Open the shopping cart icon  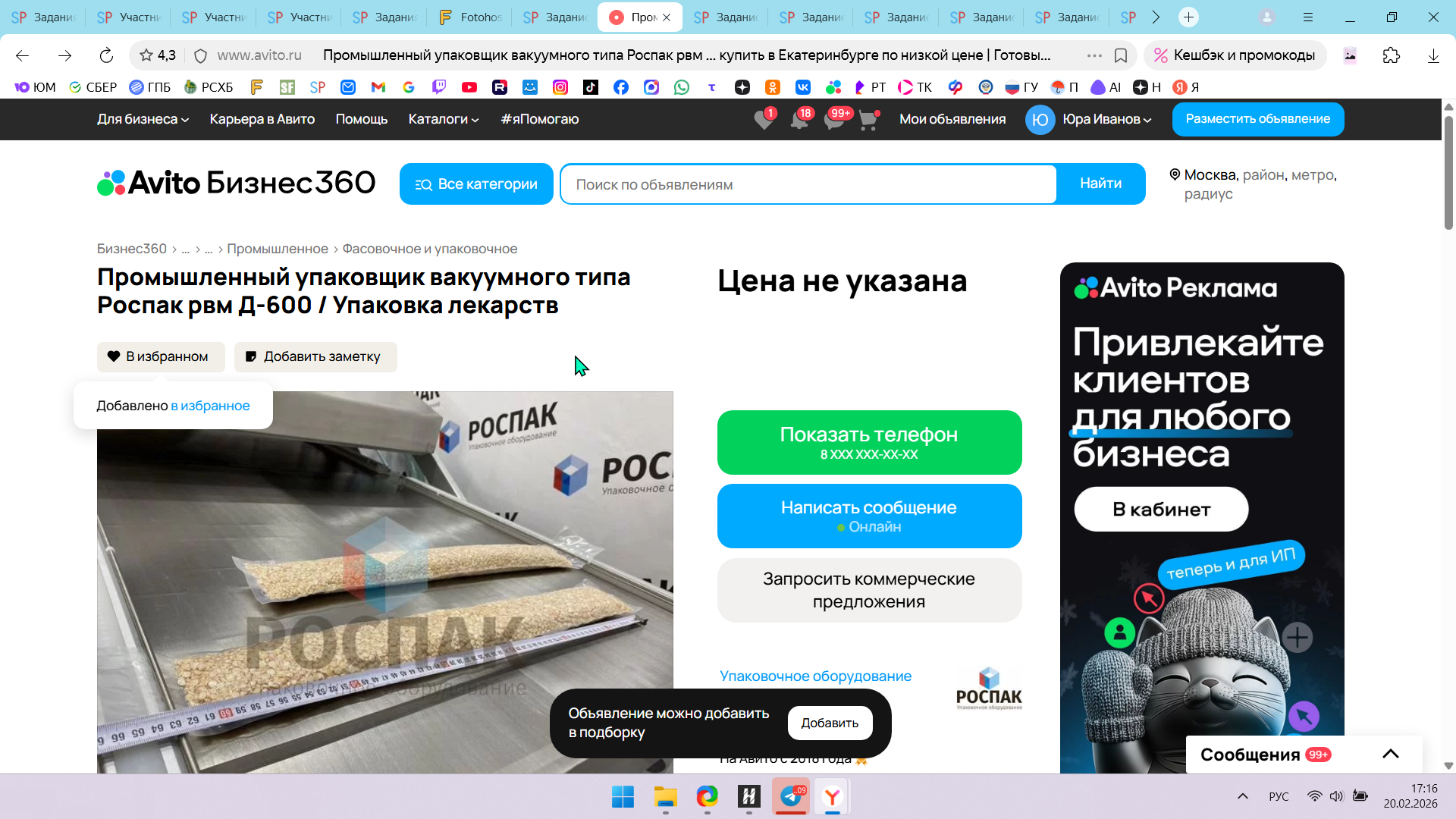click(868, 120)
